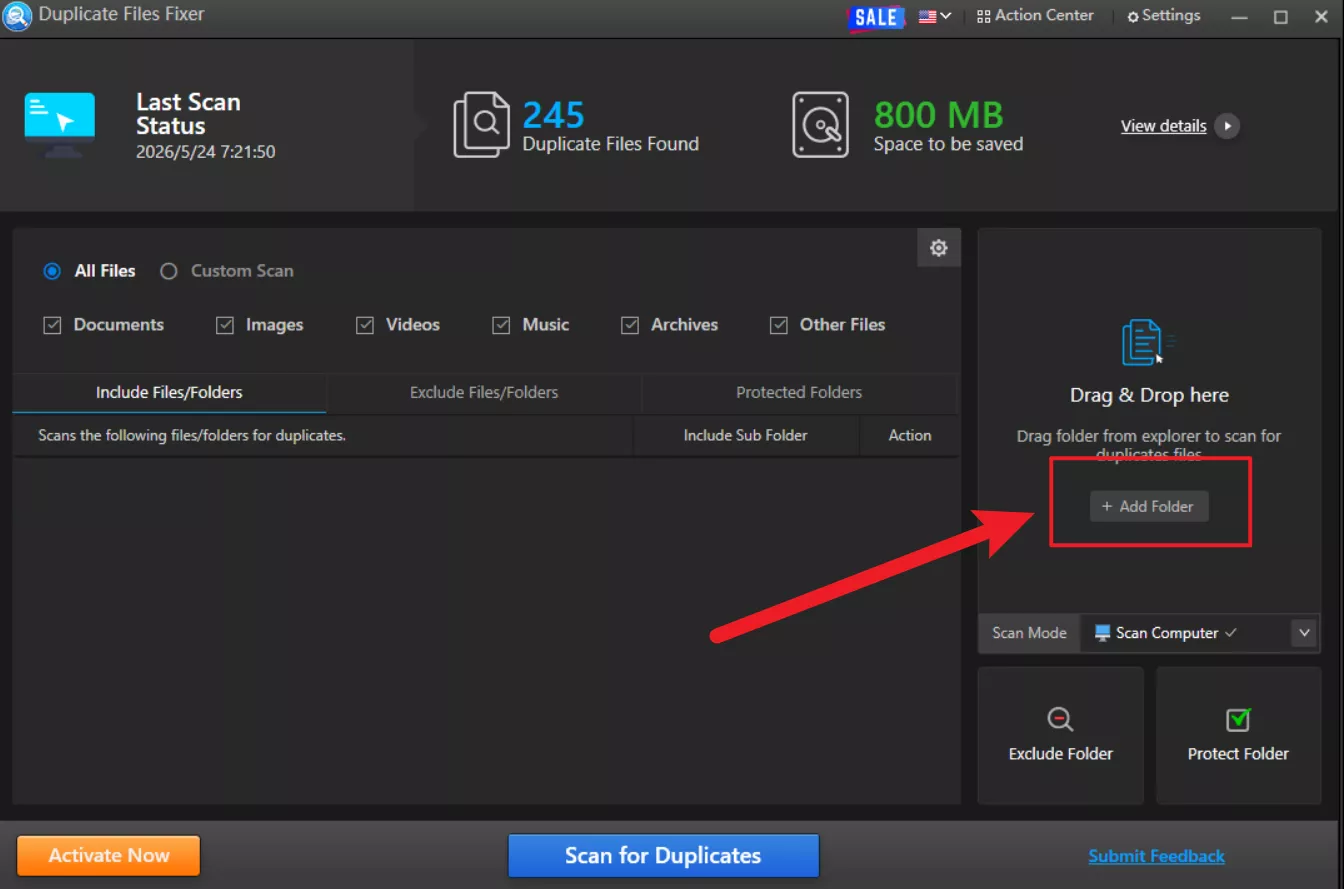Click the Activate Now button

point(109,856)
